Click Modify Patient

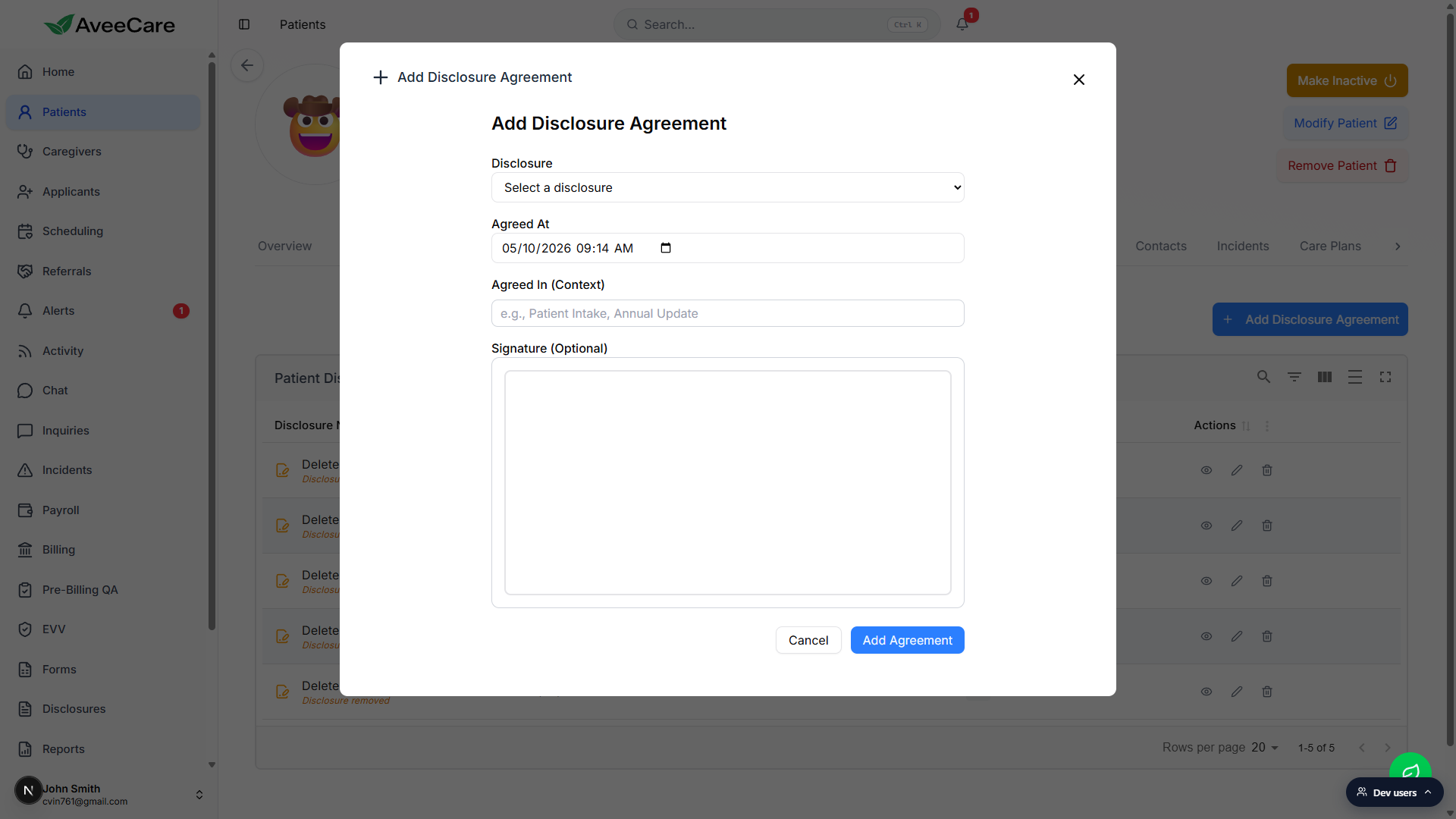[1345, 123]
